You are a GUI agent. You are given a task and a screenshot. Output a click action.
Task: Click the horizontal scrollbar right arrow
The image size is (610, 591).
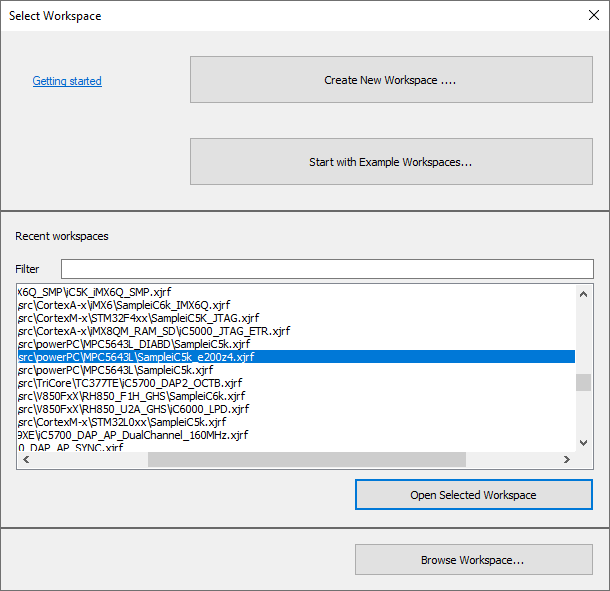(x=566, y=460)
